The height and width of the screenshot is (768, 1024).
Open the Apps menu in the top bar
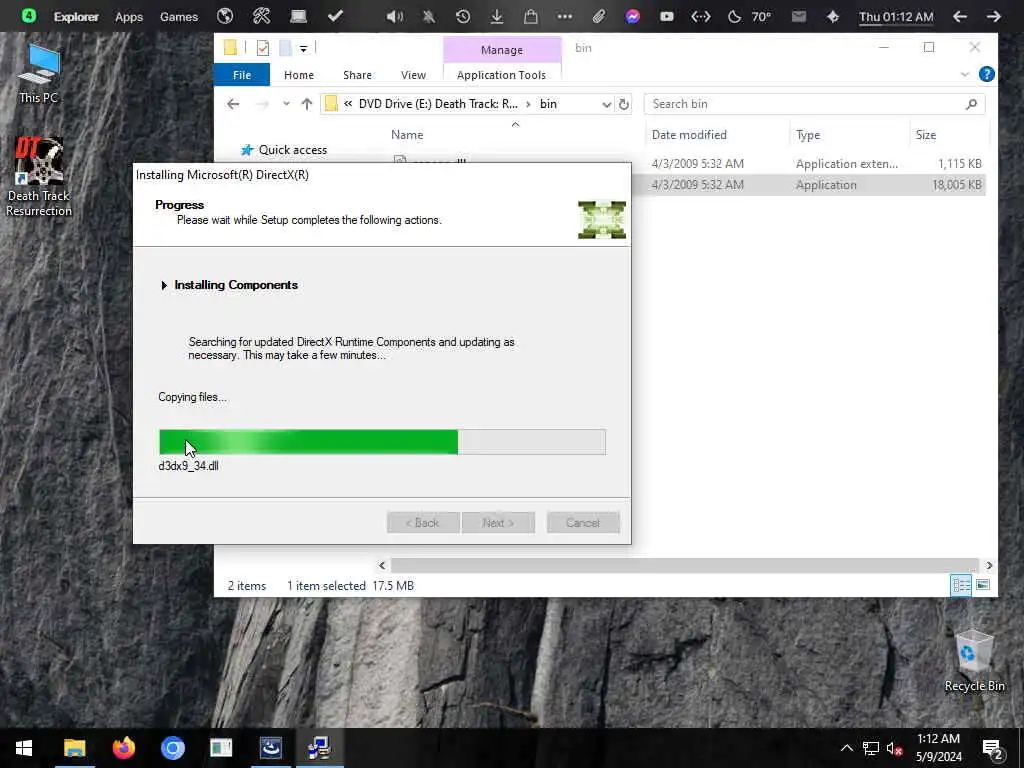pyautogui.click(x=129, y=17)
